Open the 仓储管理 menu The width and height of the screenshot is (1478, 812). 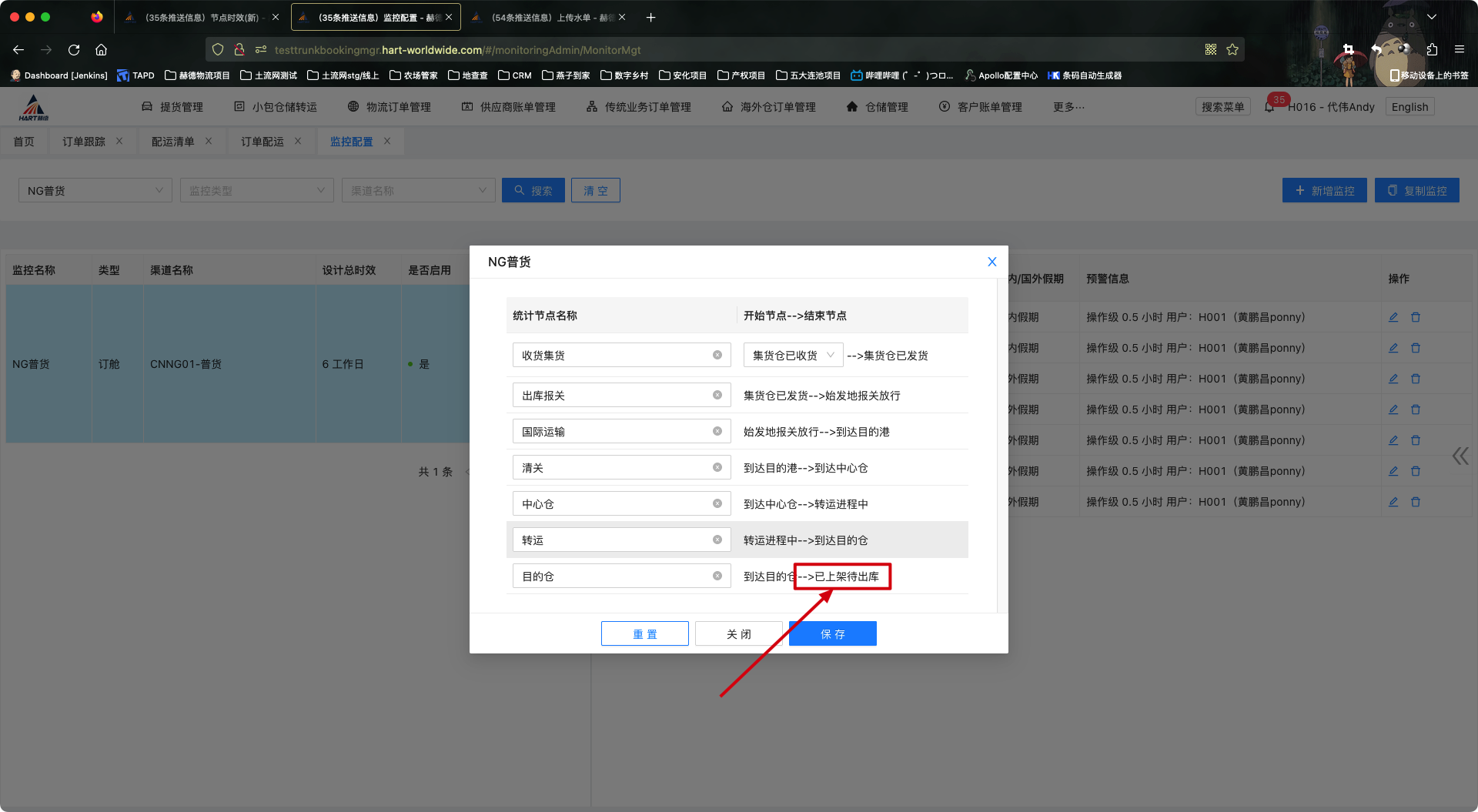878,107
